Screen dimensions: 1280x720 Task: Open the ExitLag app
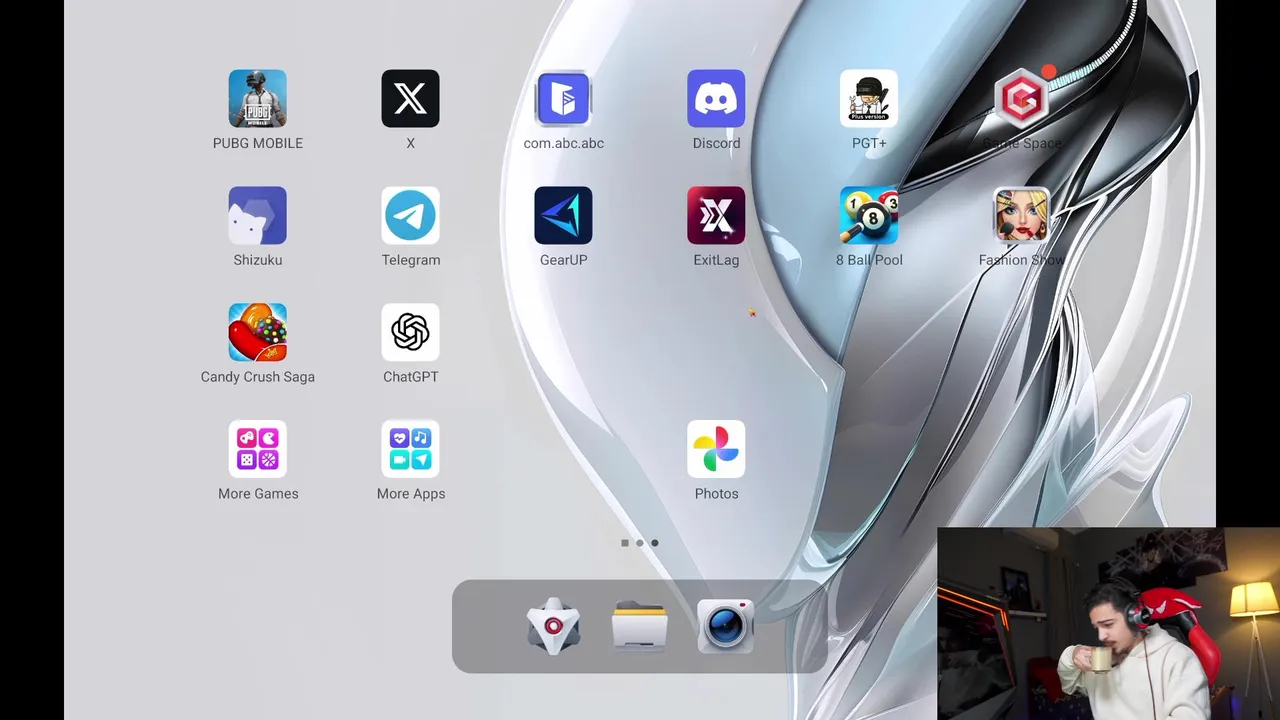click(x=716, y=215)
